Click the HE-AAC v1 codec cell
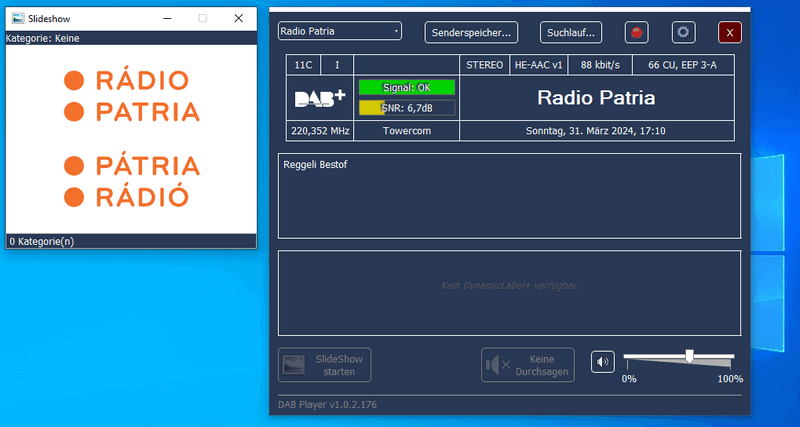Viewport: 800px width, 427px height. coord(538,65)
